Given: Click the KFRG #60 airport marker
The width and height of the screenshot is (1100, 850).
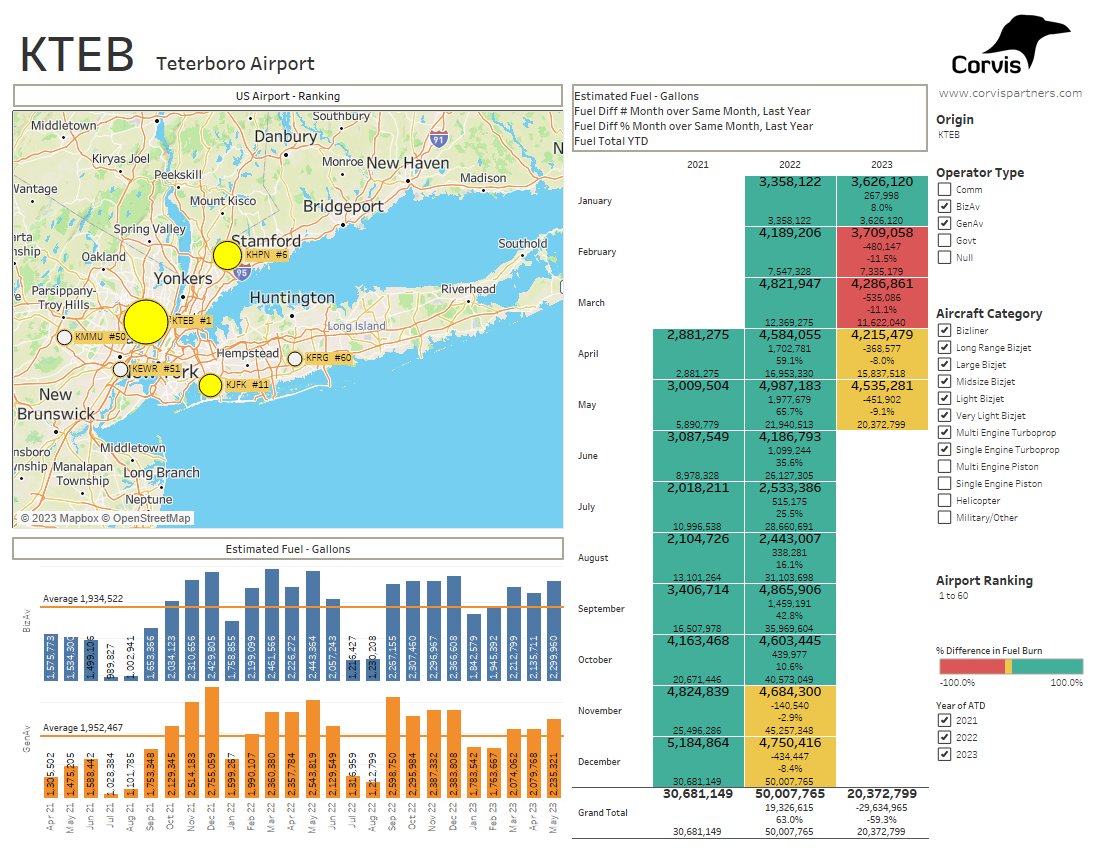Looking at the screenshot, I should click(295, 359).
